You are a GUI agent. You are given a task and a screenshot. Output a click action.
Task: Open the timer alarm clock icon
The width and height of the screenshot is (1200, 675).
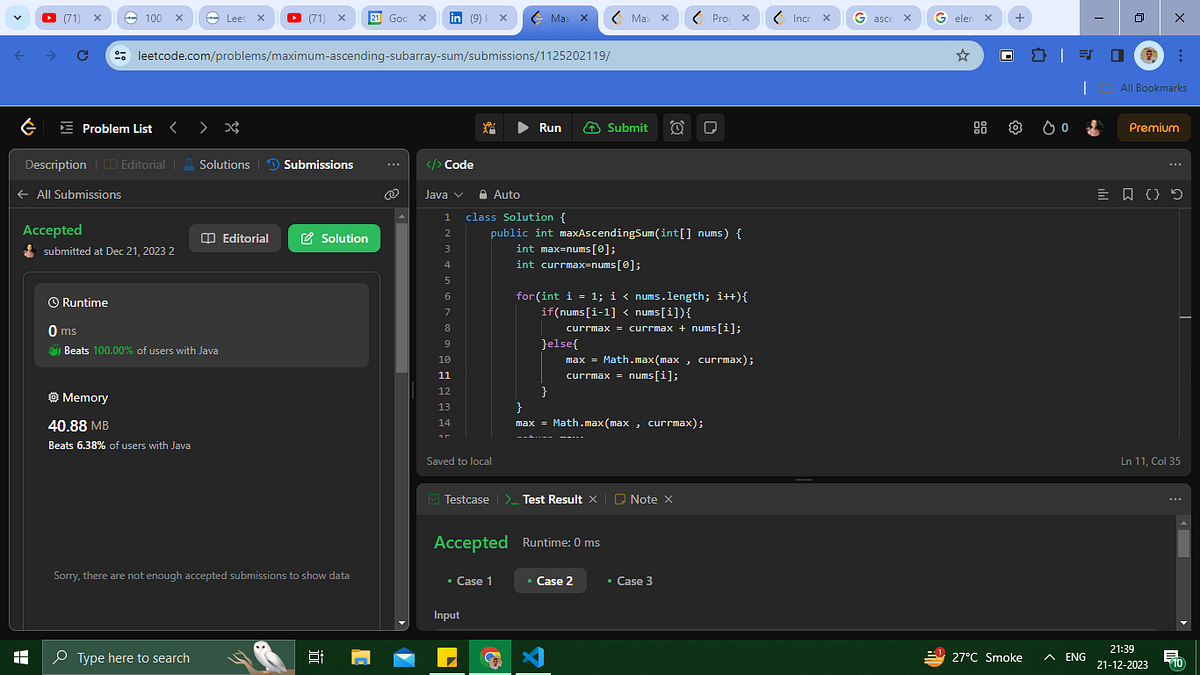coord(678,127)
